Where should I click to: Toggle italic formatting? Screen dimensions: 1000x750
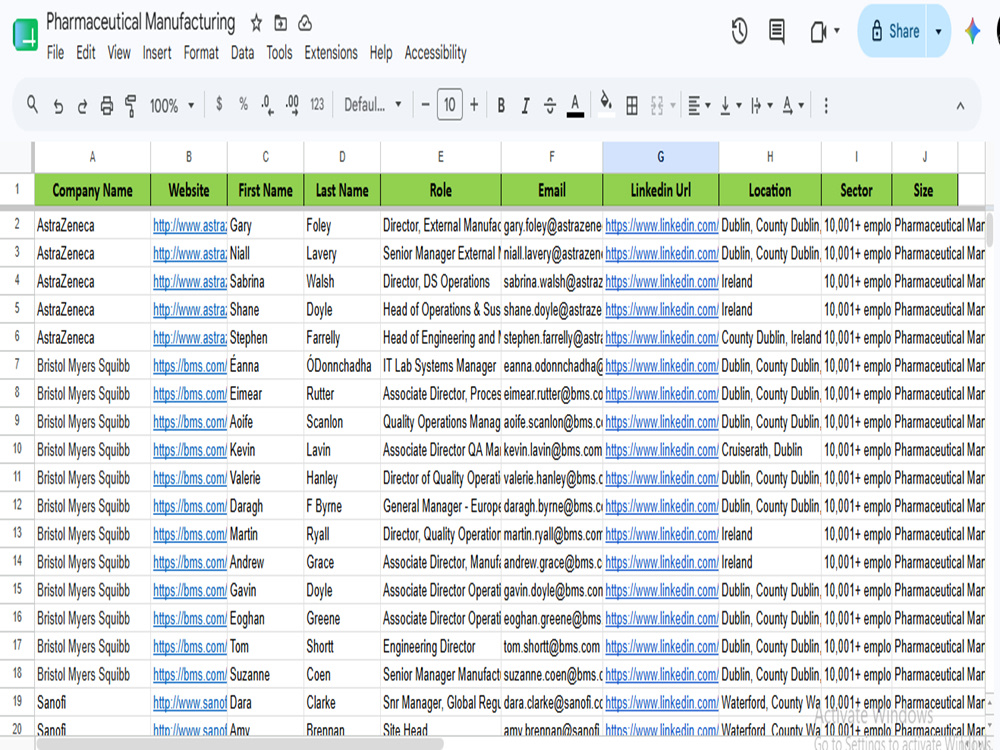(x=526, y=106)
